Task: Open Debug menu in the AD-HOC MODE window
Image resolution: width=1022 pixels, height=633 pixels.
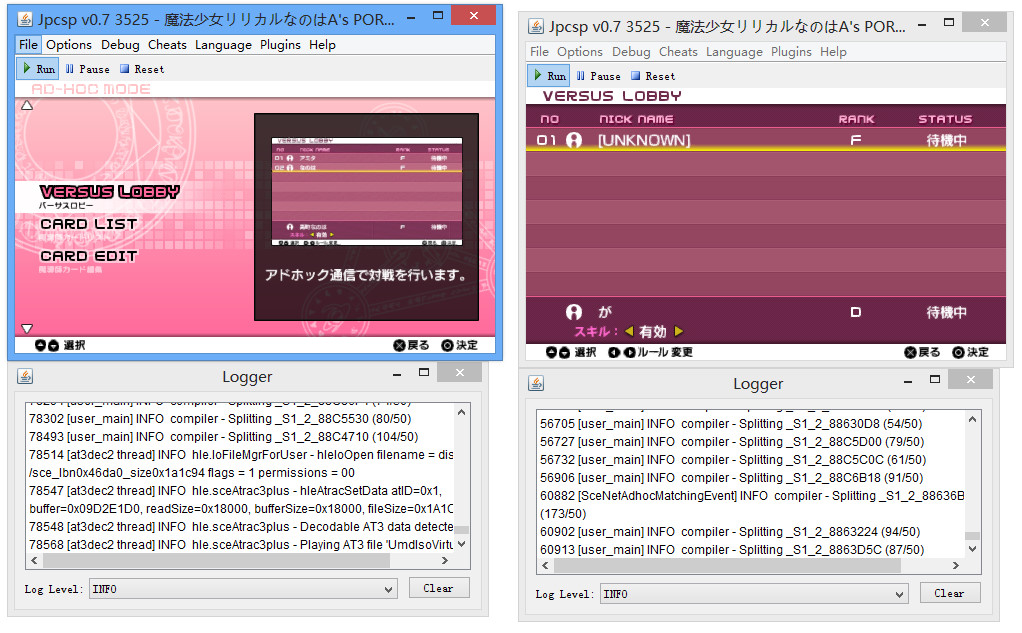Action: pyautogui.click(x=120, y=44)
